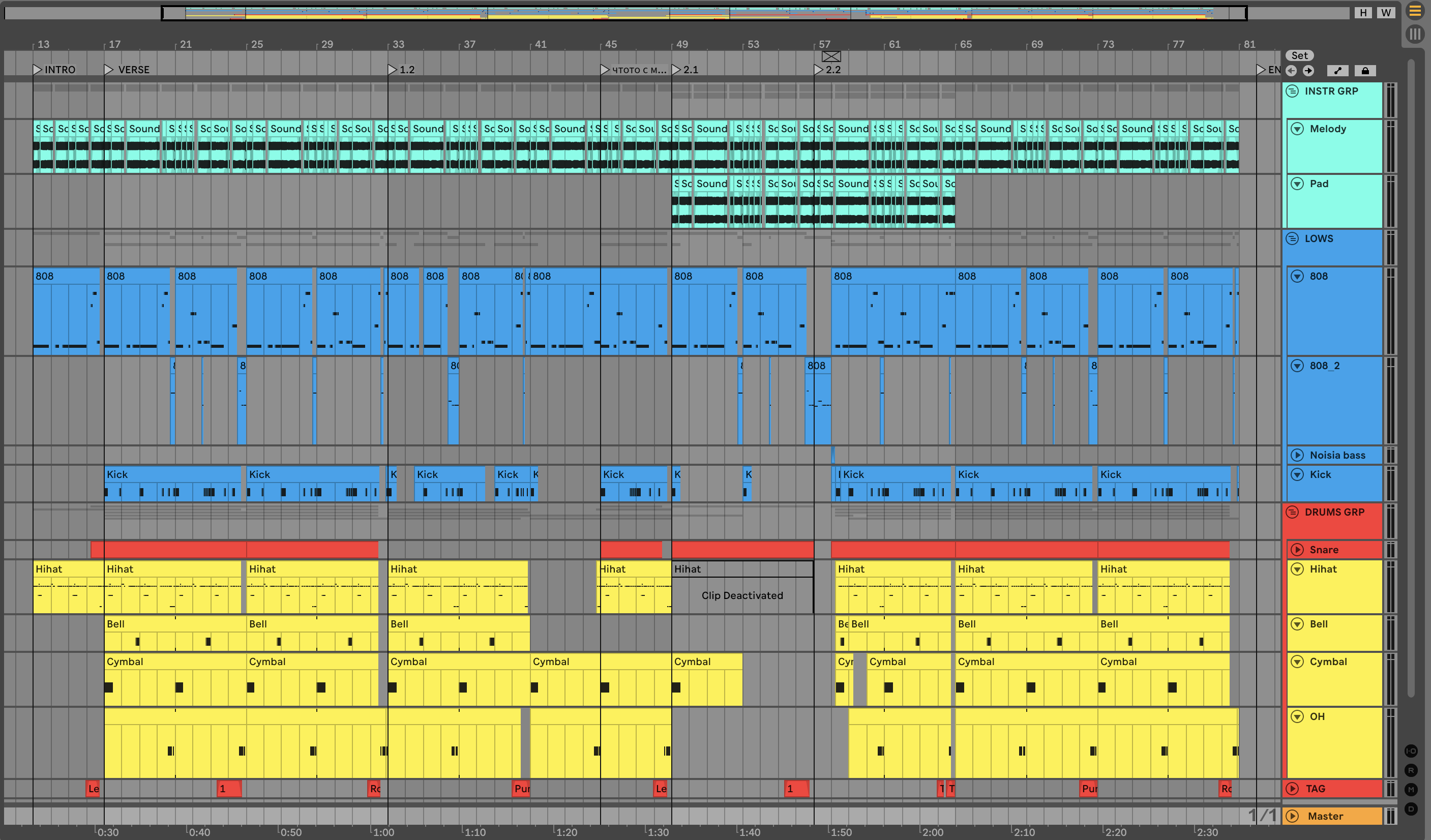This screenshot has width=1431, height=840.
Task: Collapse the INSTR GRP group track
Action: tap(1293, 92)
